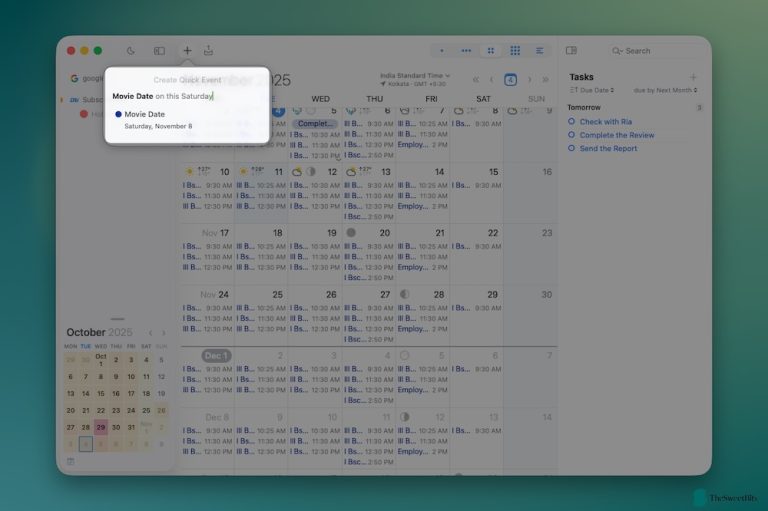Select the four-dot quarter view icon

click(x=491, y=50)
